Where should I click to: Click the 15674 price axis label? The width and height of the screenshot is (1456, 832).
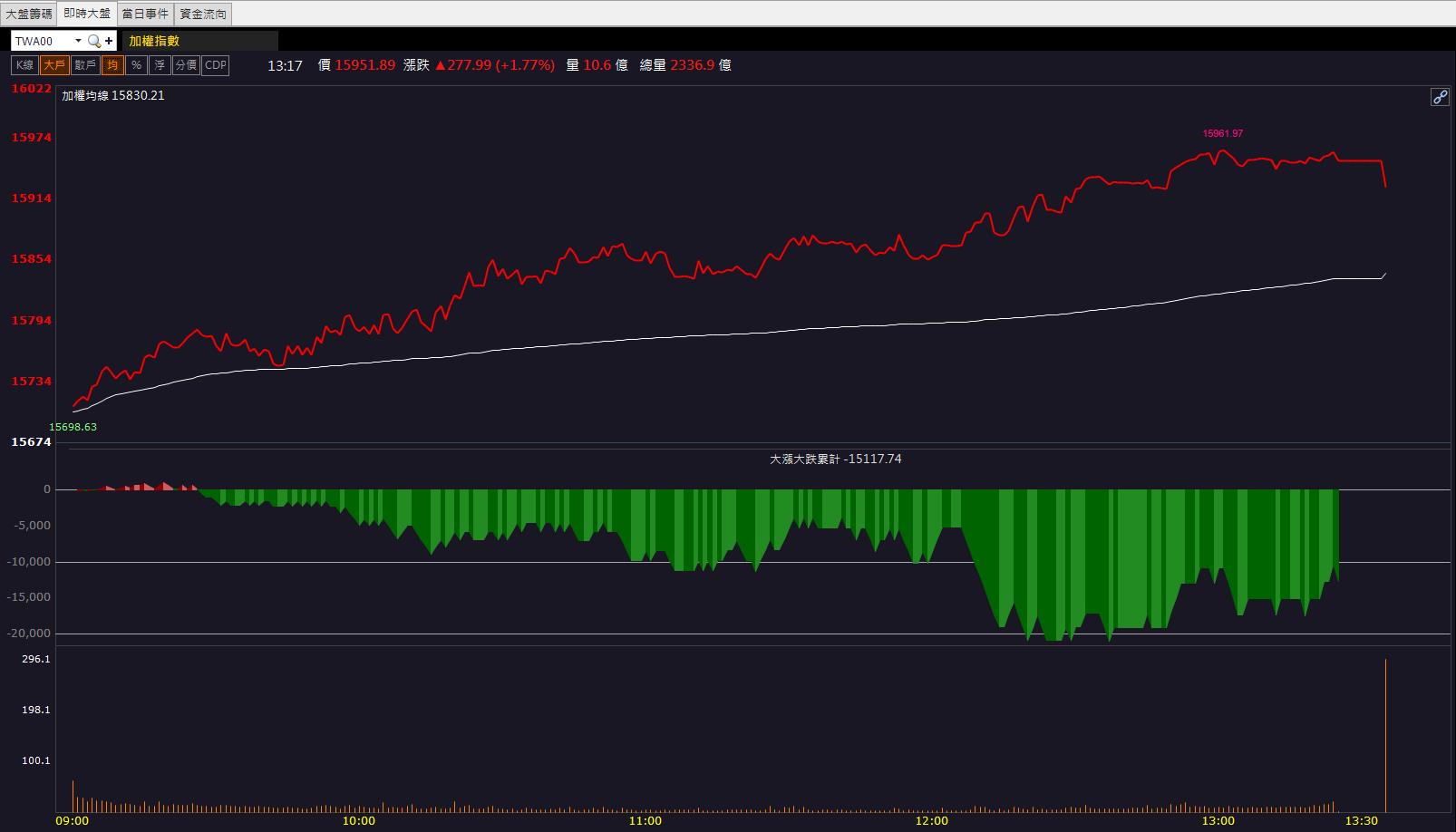[x=32, y=441]
